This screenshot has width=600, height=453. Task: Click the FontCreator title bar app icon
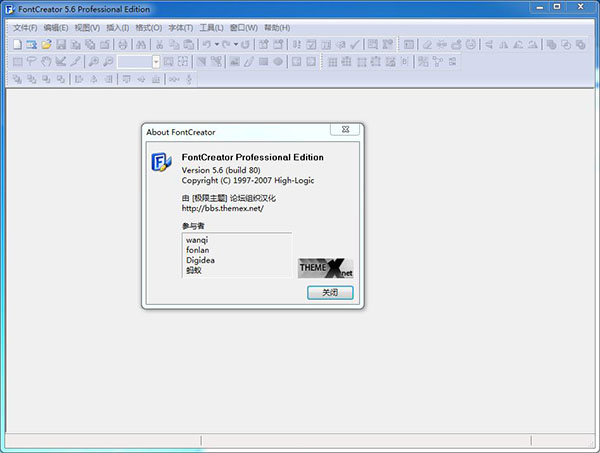pyautogui.click(x=10, y=9)
